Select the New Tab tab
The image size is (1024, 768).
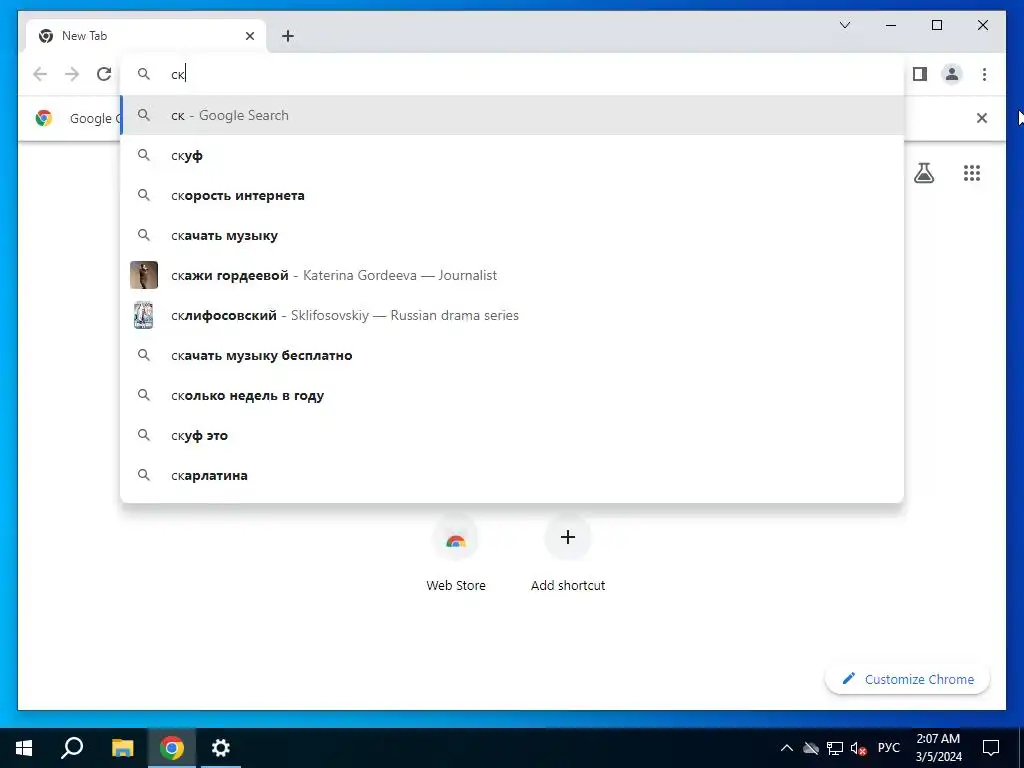pos(146,36)
